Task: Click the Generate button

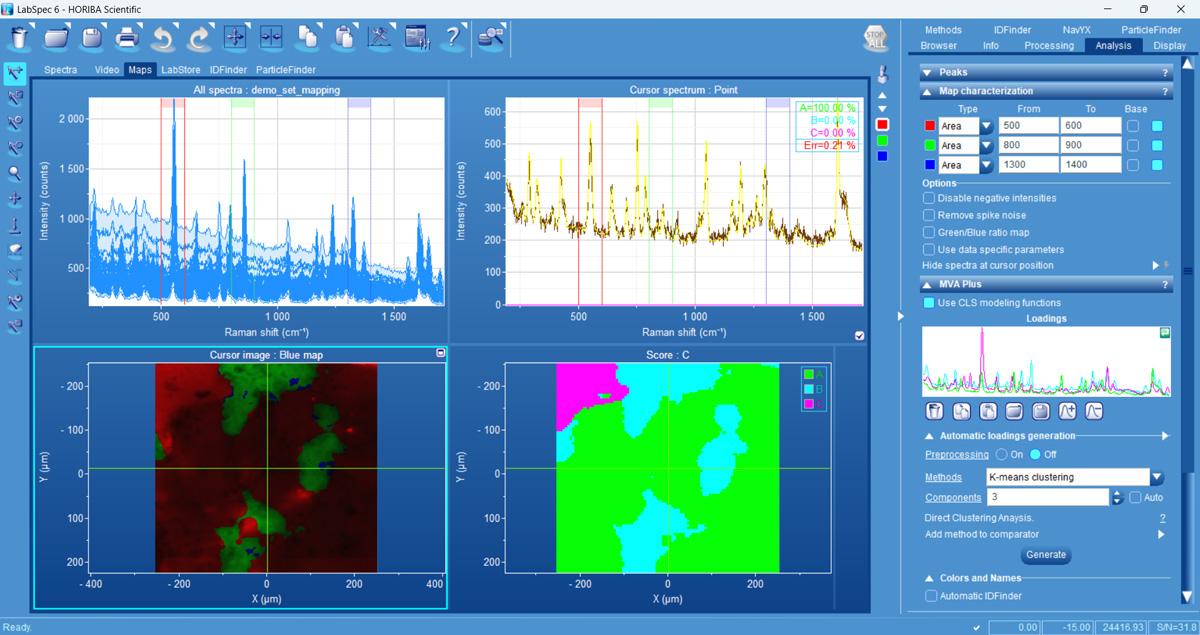Action: [1045, 555]
